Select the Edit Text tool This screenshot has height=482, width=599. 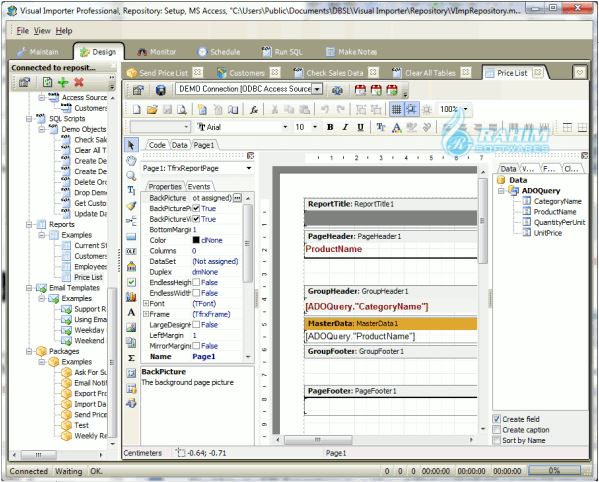131,191
